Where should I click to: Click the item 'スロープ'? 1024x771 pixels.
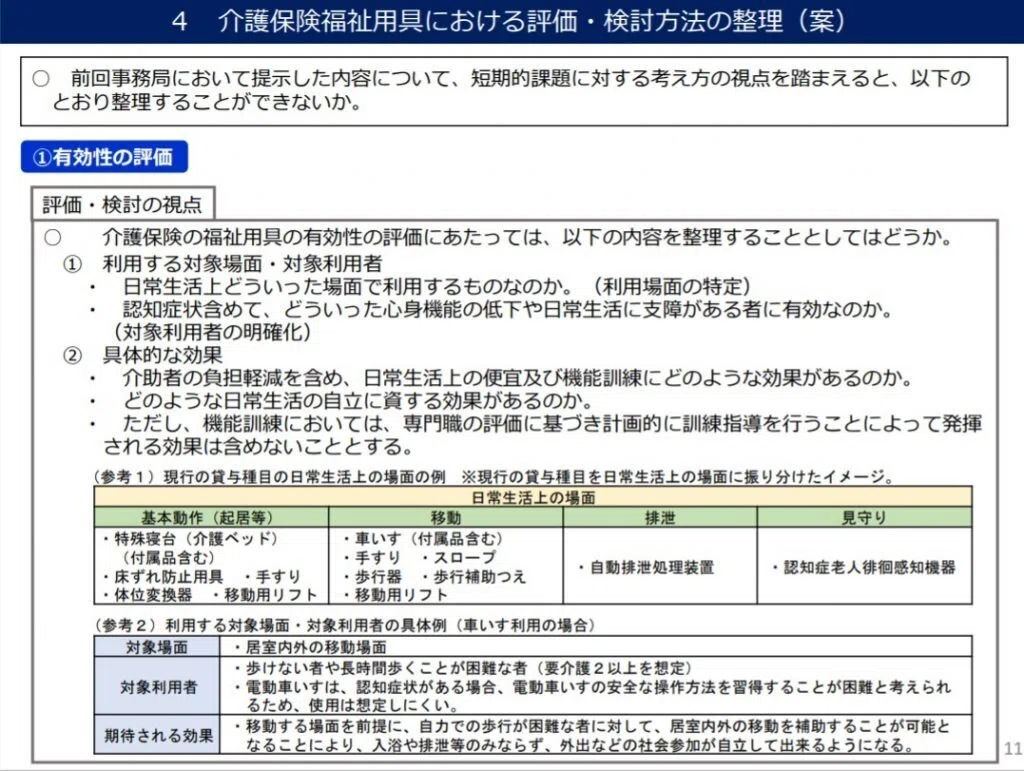[463, 558]
